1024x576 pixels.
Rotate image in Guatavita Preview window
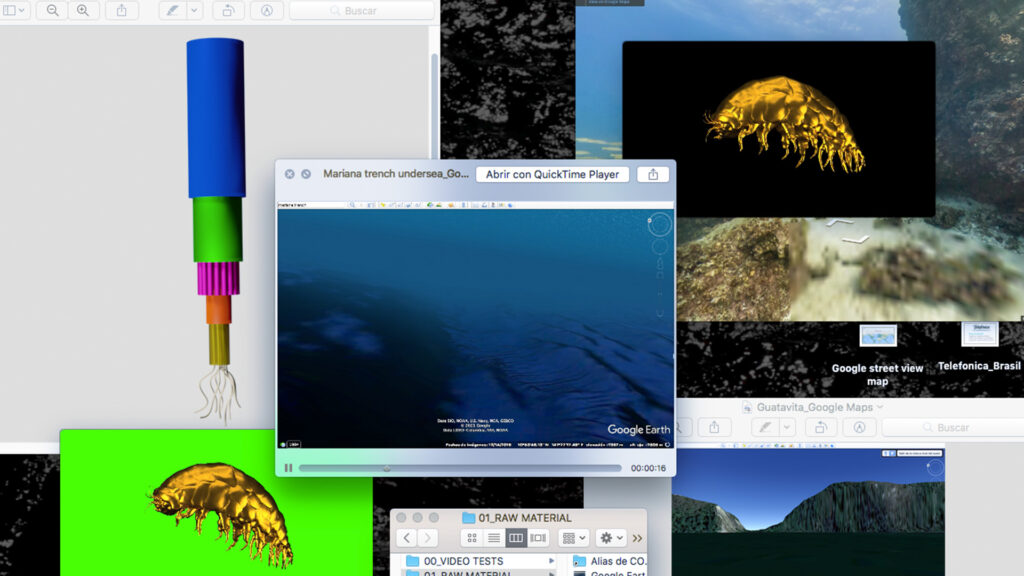(x=821, y=428)
